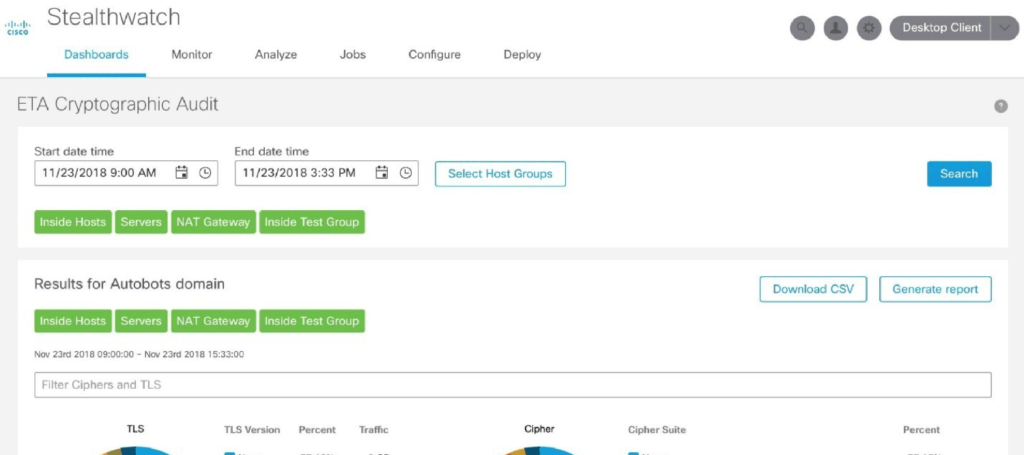The width and height of the screenshot is (1024, 455).
Task: Click Servers tag under Results
Action: tap(141, 321)
